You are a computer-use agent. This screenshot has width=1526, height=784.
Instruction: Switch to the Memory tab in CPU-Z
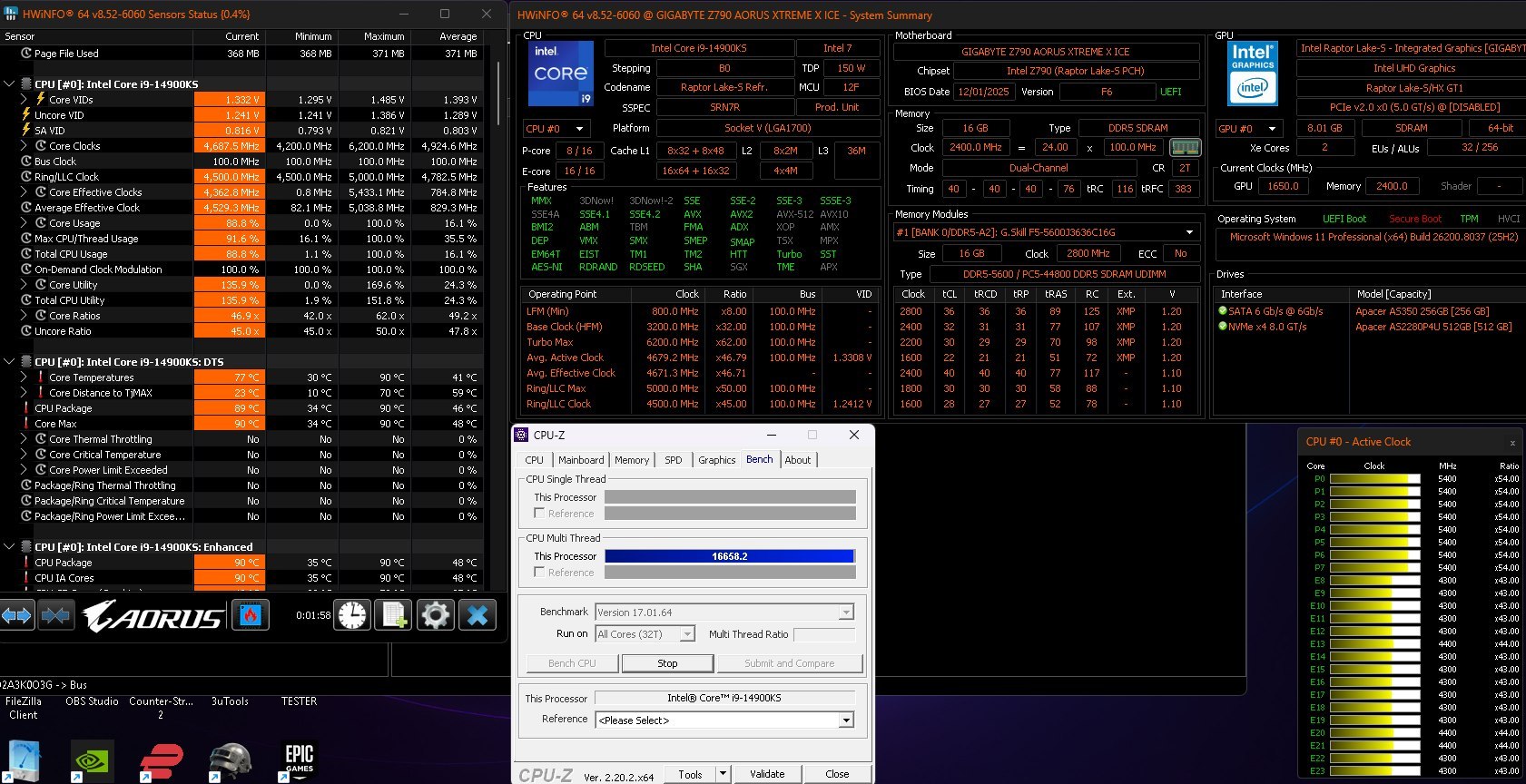(x=632, y=460)
